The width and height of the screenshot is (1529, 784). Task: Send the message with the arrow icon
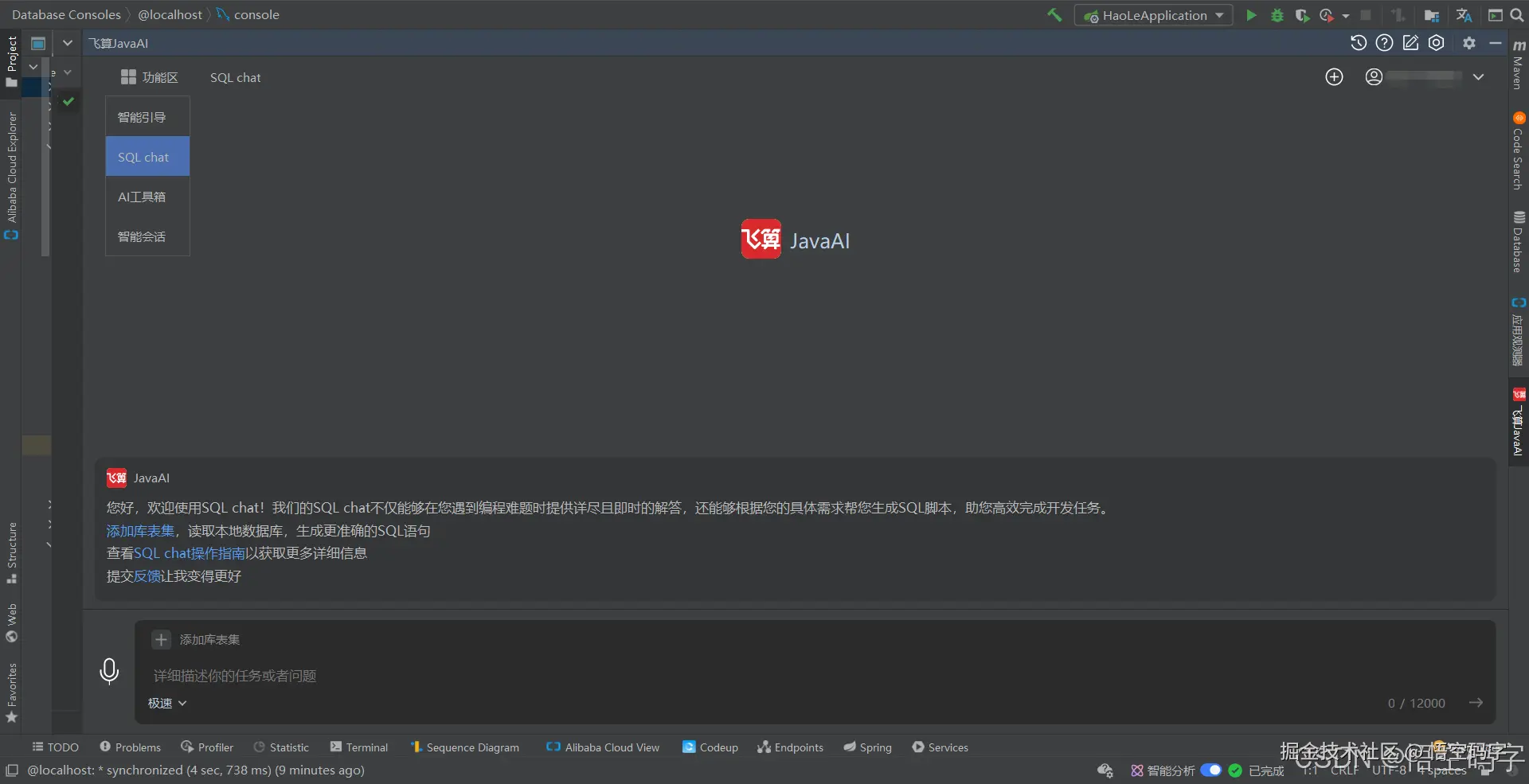click(1476, 702)
